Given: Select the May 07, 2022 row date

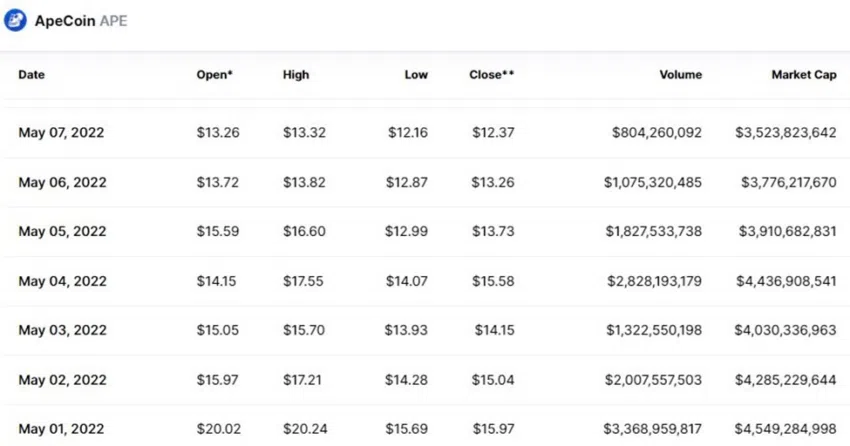Looking at the screenshot, I should pyautogui.click(x=61, y=132).
